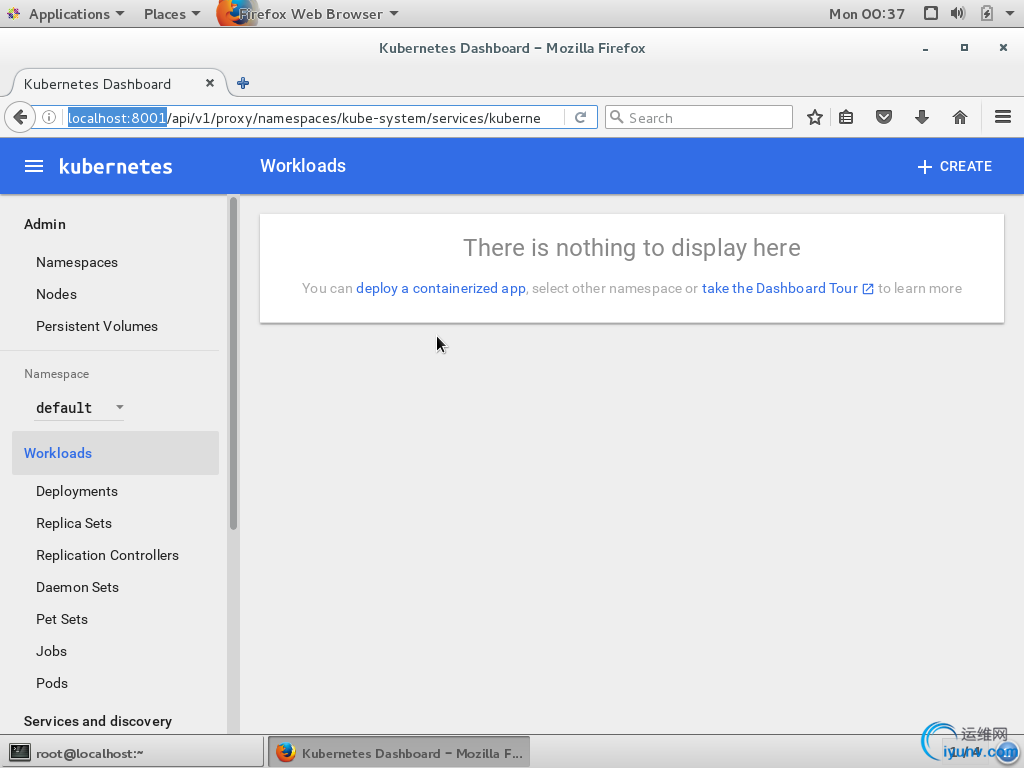Close the Kubernetes Dashboard tab
This screenshot has width=1024, height=768.
[210, 84]
